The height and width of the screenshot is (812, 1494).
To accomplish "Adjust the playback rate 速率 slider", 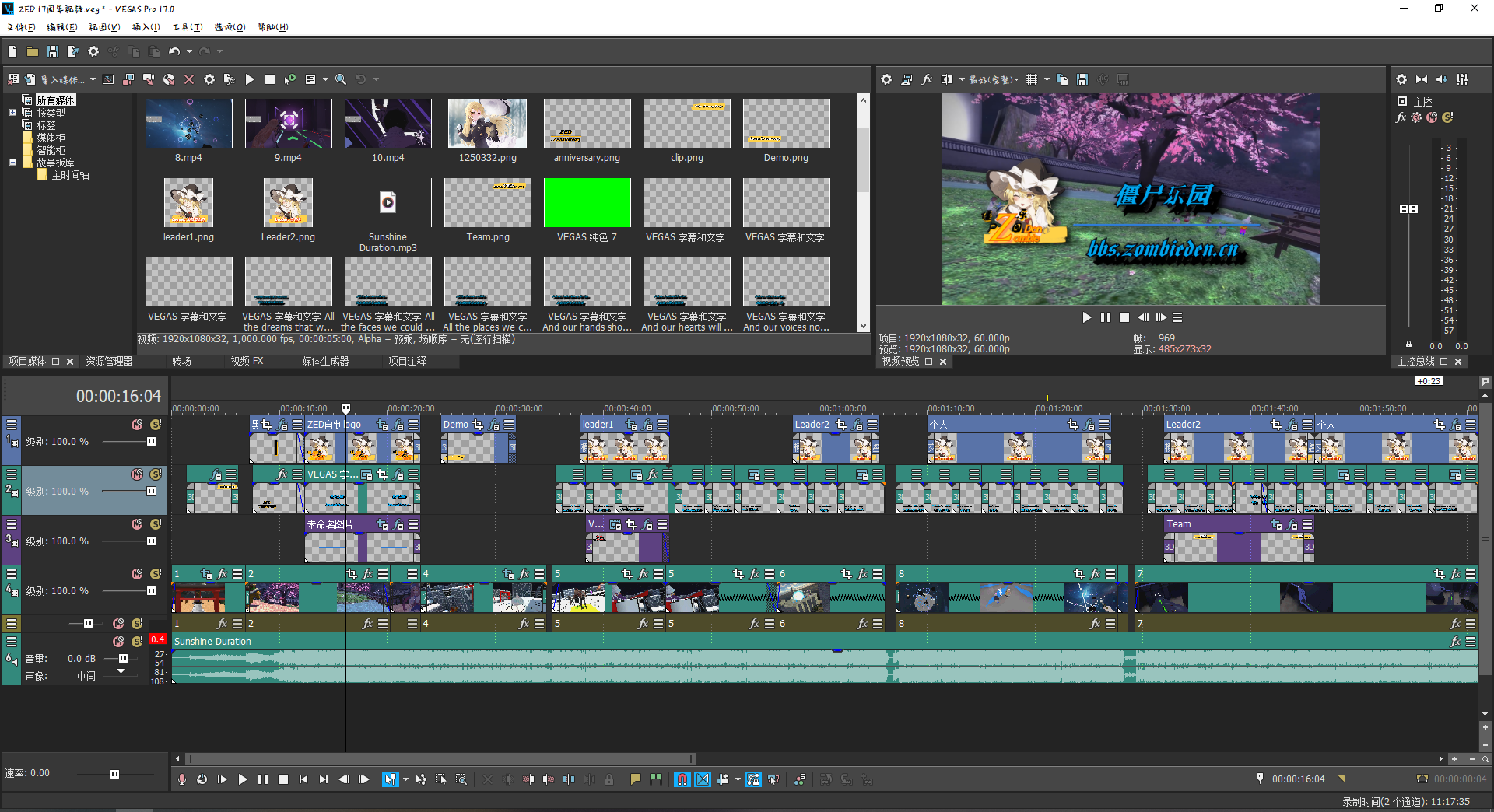I will point(114,774).
